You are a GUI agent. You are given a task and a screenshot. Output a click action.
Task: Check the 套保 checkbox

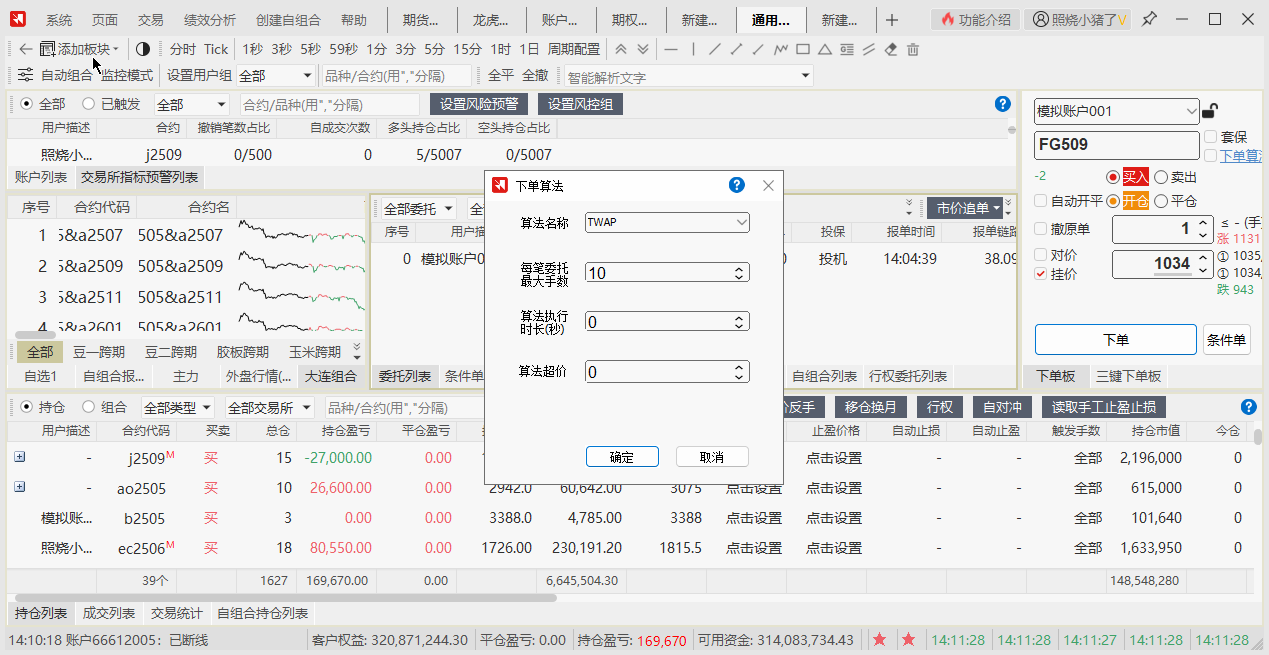click(x=1211, y=136)
